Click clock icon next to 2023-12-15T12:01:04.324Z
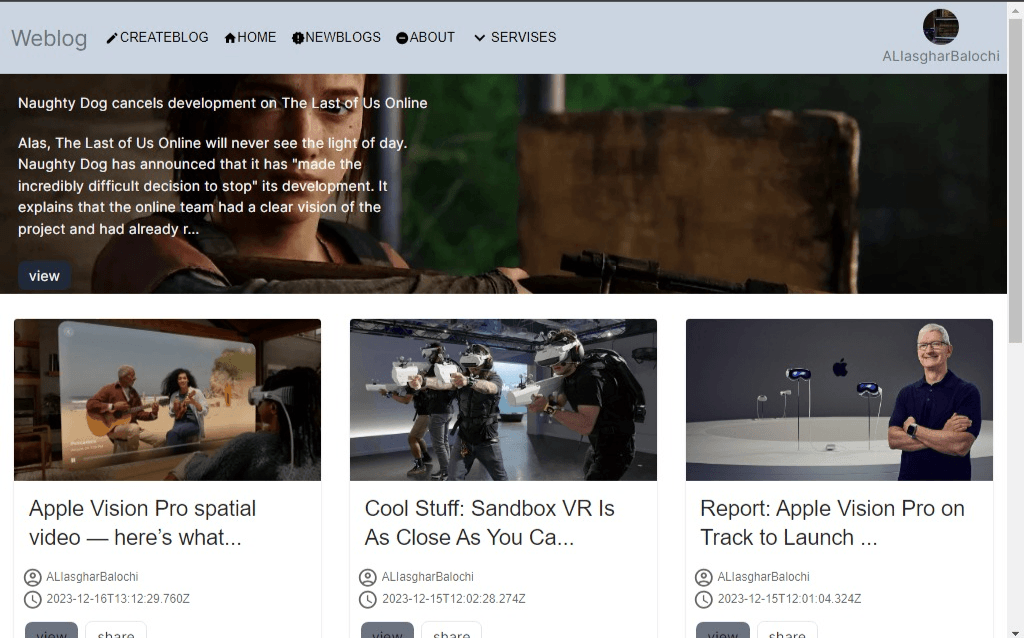 pos(703,599)
